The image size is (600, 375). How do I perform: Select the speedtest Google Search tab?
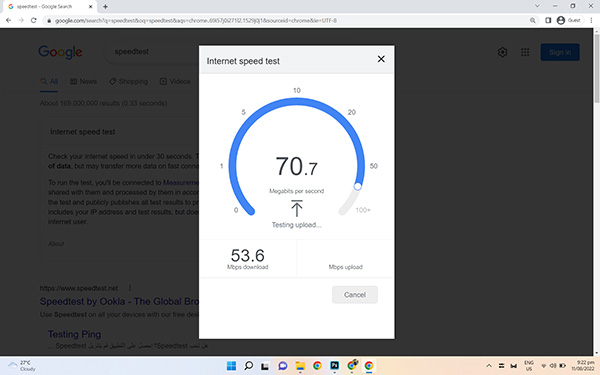pos(49,7)
